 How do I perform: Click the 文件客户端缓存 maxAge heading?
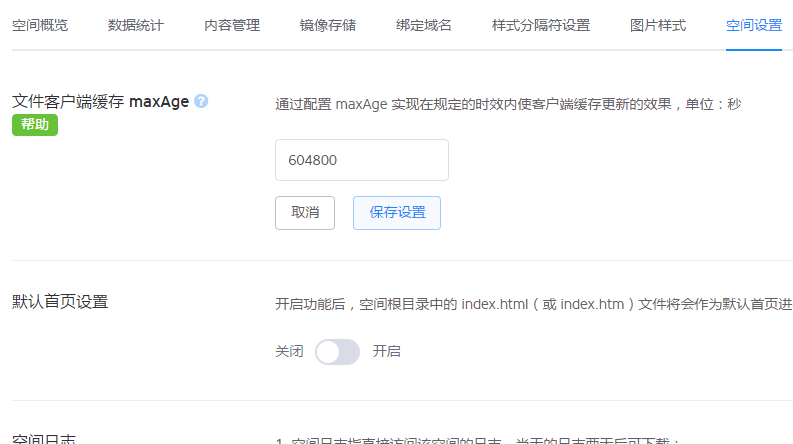coord(100,101)
